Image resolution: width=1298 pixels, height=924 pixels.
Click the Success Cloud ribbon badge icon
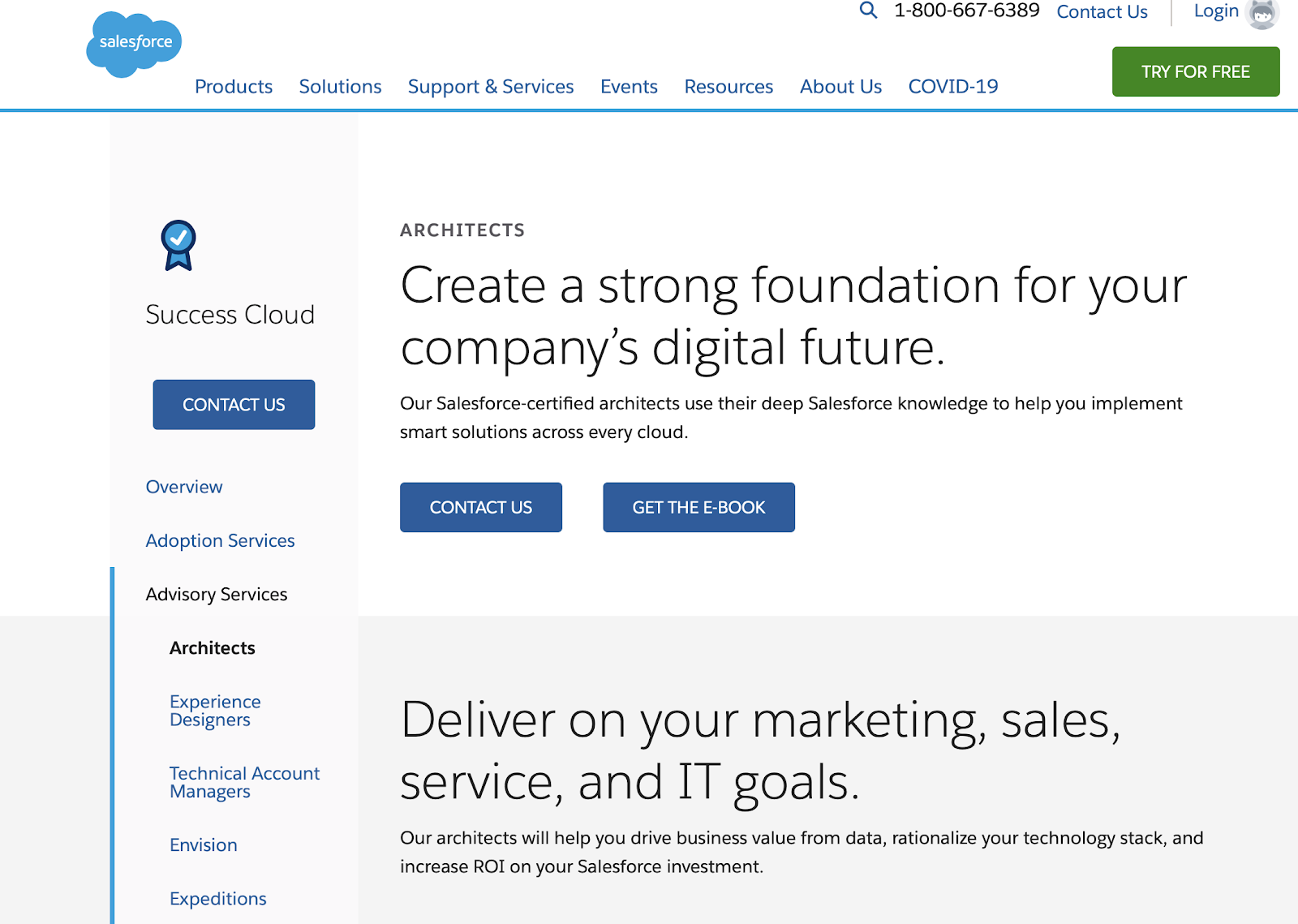[x=178, y=245]
